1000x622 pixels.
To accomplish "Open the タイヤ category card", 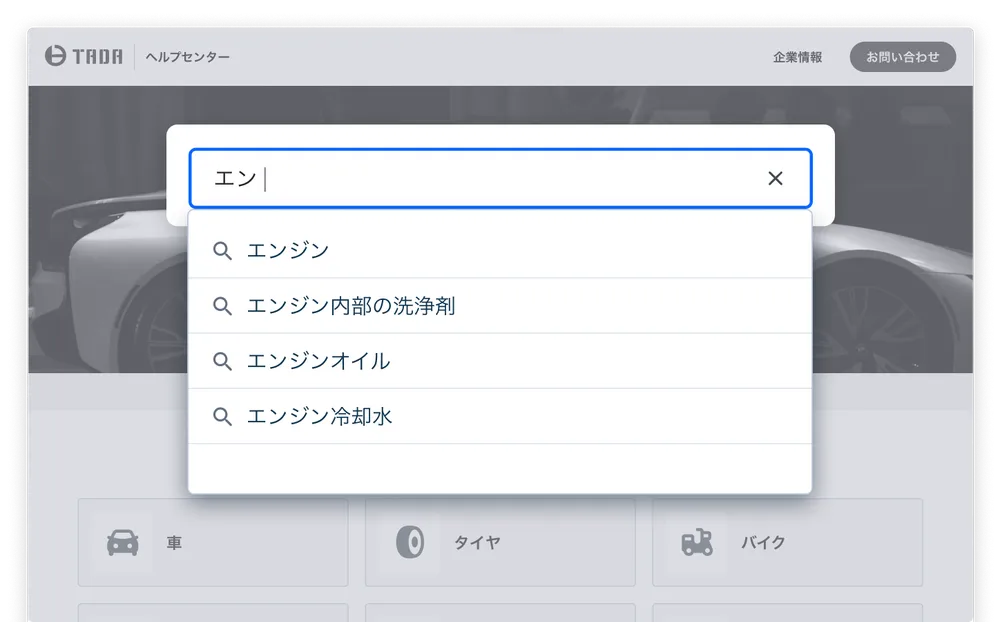I will point(500,542).
